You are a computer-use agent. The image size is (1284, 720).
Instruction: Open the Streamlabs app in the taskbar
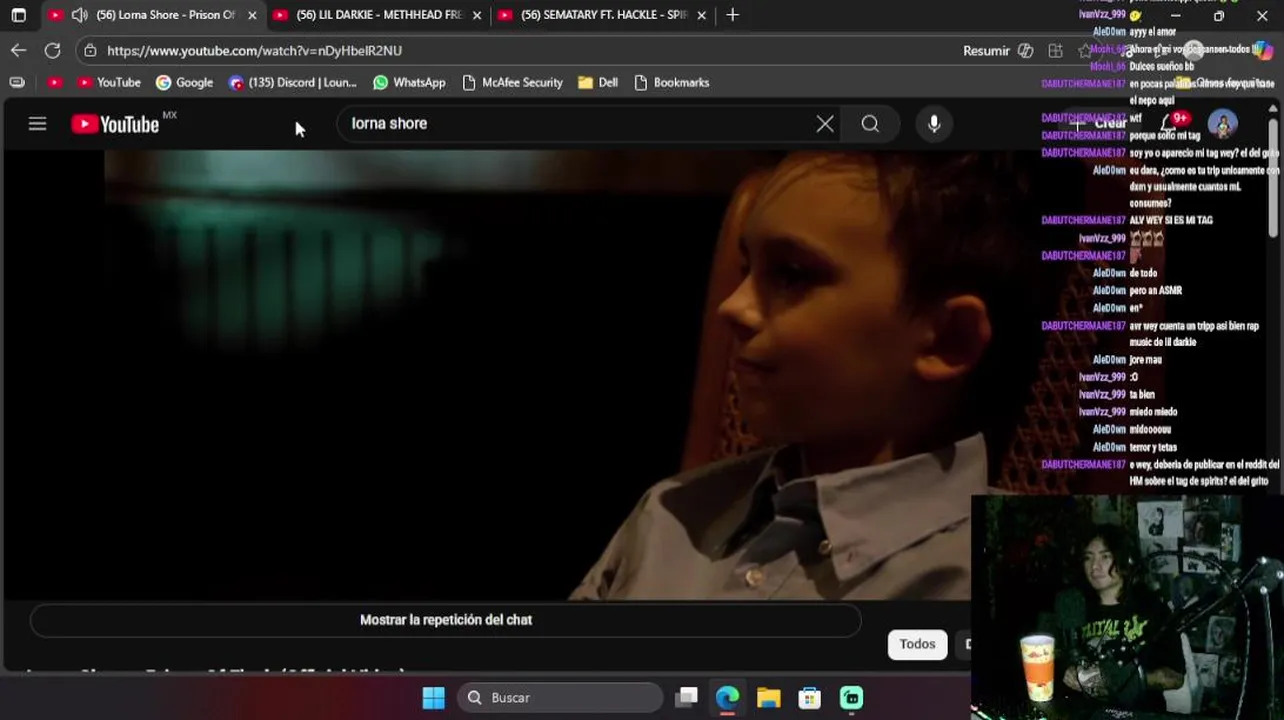pos(851,698)
